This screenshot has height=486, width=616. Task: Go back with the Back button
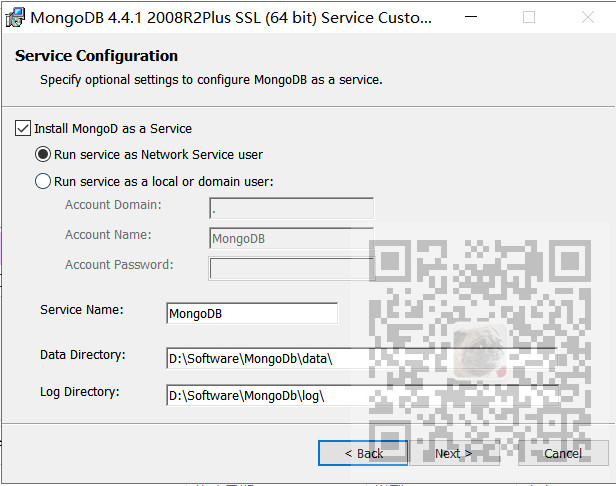click(x=363, y=453)
